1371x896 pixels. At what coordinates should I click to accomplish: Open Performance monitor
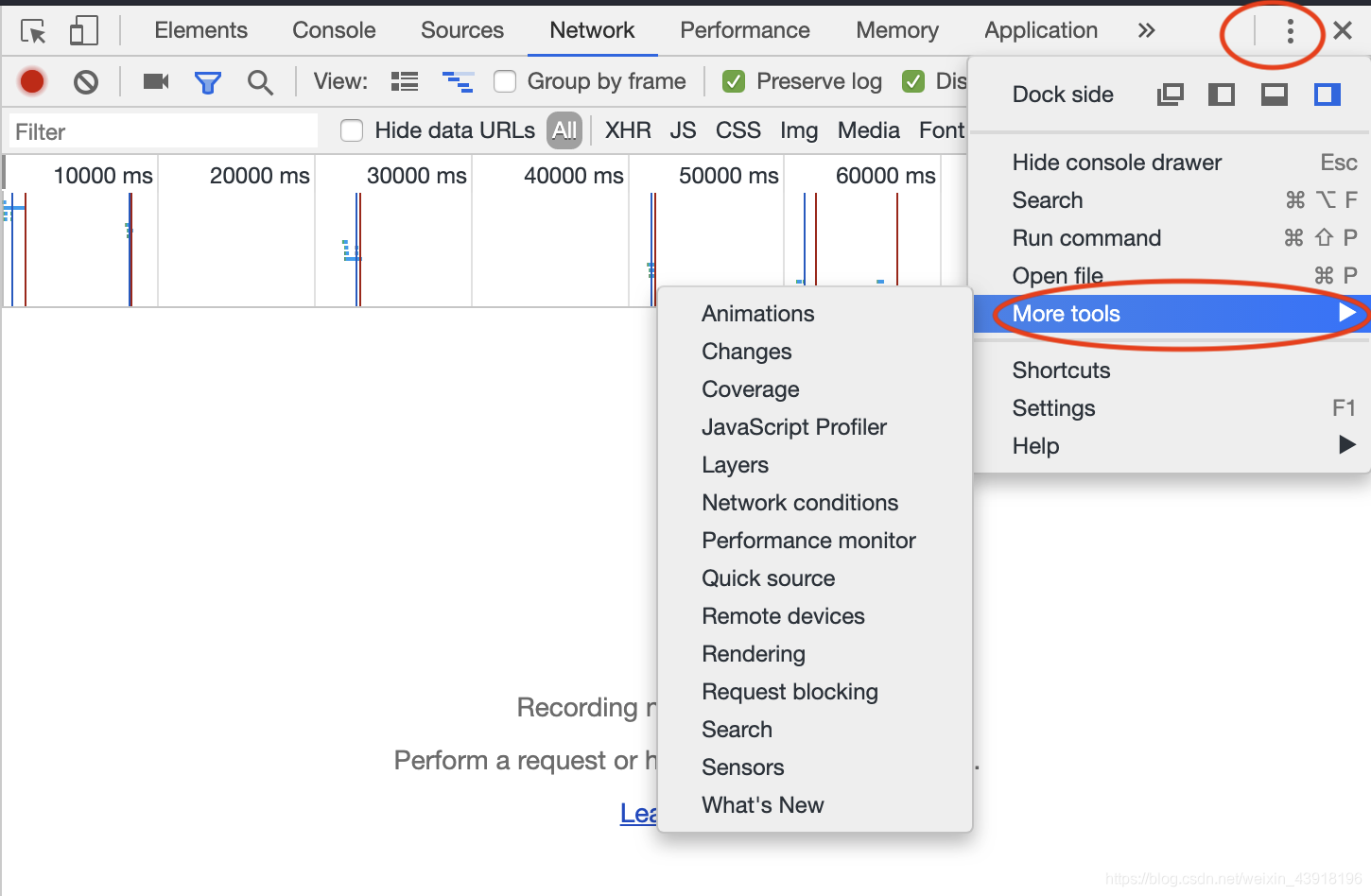[x=815, y=541]
